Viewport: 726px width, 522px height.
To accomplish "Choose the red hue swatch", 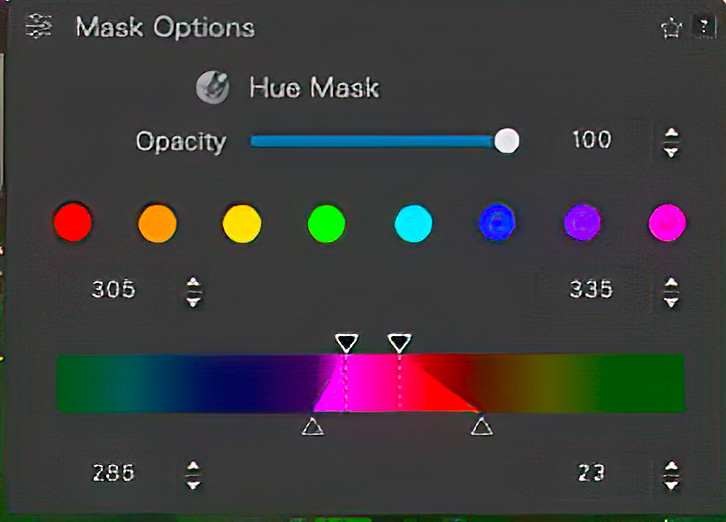I will (73, 222).
